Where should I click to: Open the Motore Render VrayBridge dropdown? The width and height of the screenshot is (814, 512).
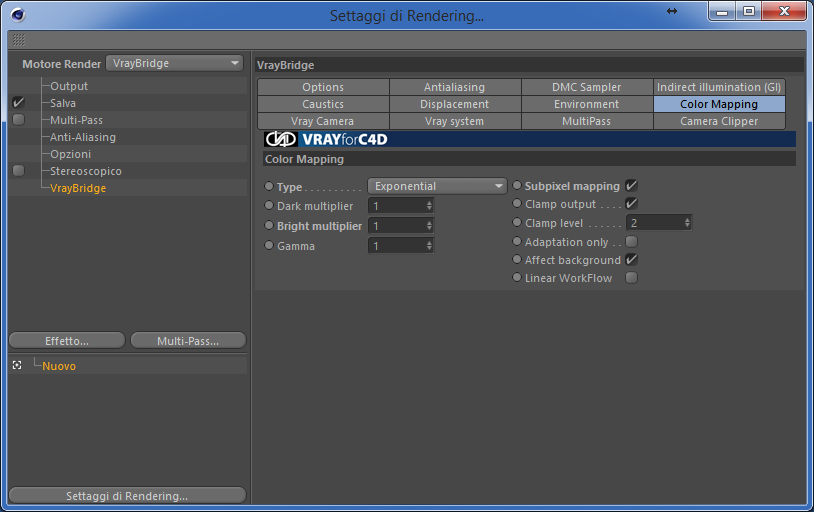174,63
